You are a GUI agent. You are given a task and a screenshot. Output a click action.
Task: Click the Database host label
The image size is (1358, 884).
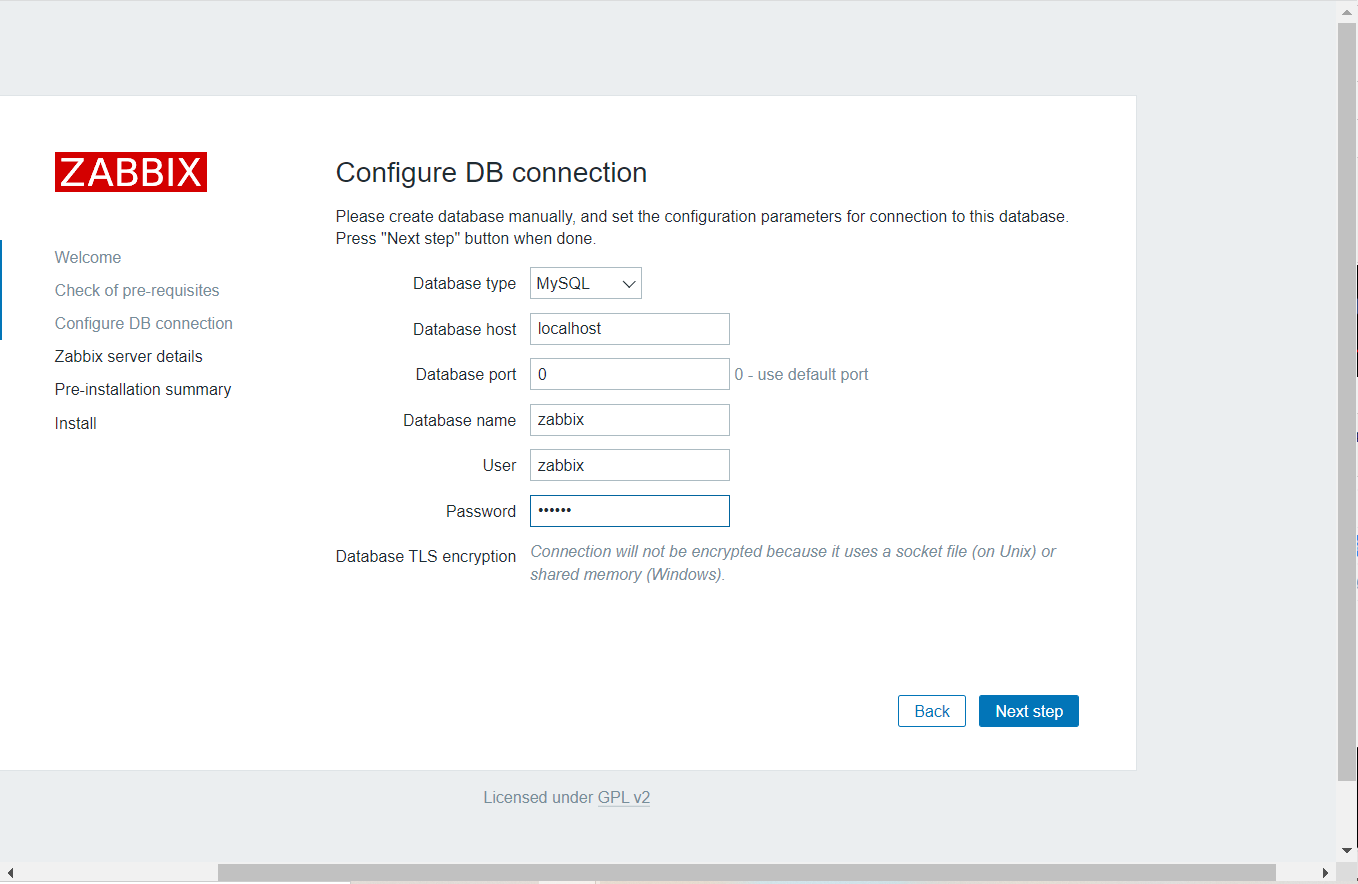pos(465,329)
